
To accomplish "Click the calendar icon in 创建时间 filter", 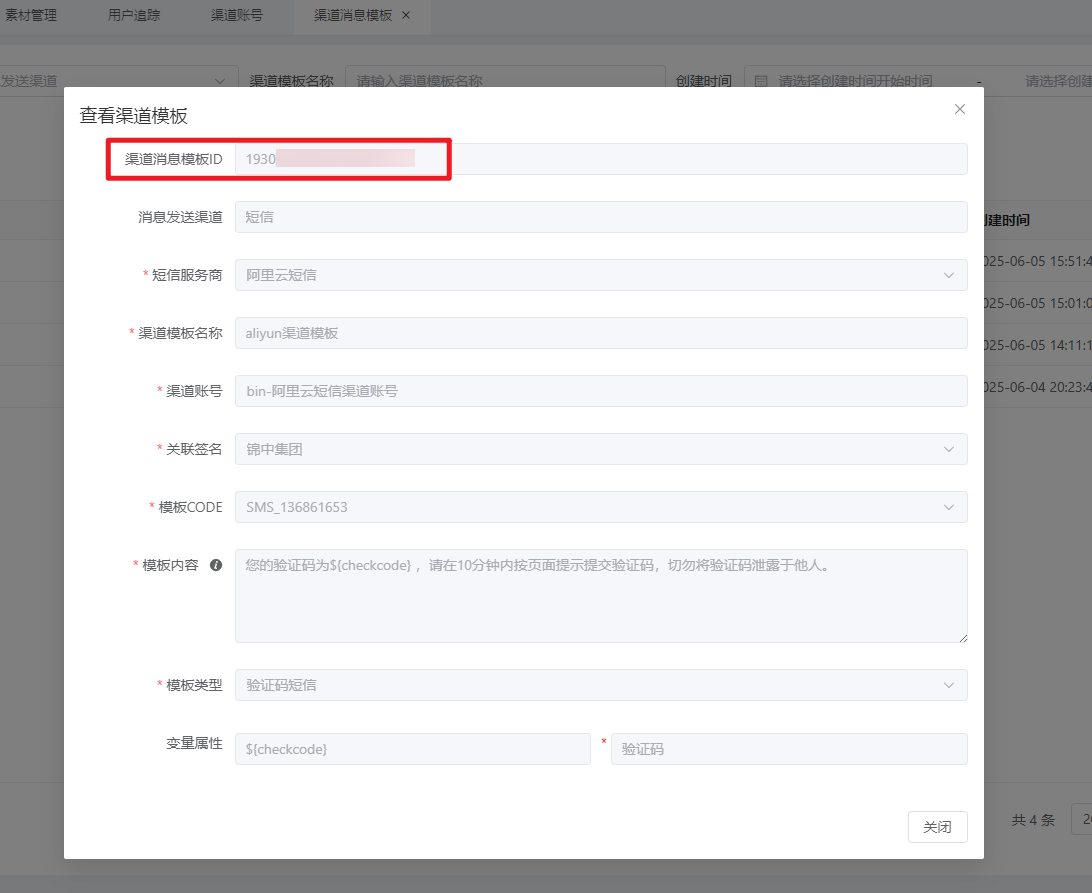I will pos(761,81).
